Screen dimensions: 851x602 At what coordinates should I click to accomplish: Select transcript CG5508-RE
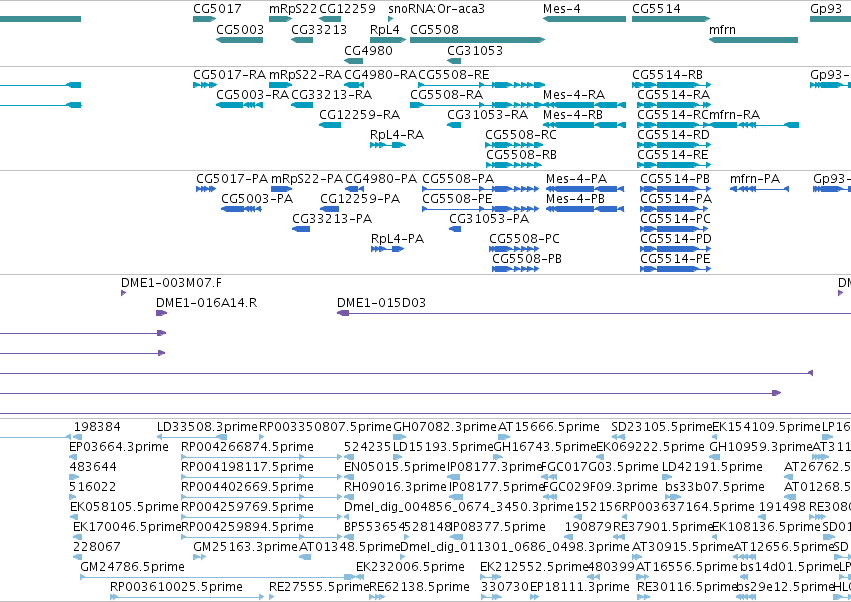(x=481, y=85)
